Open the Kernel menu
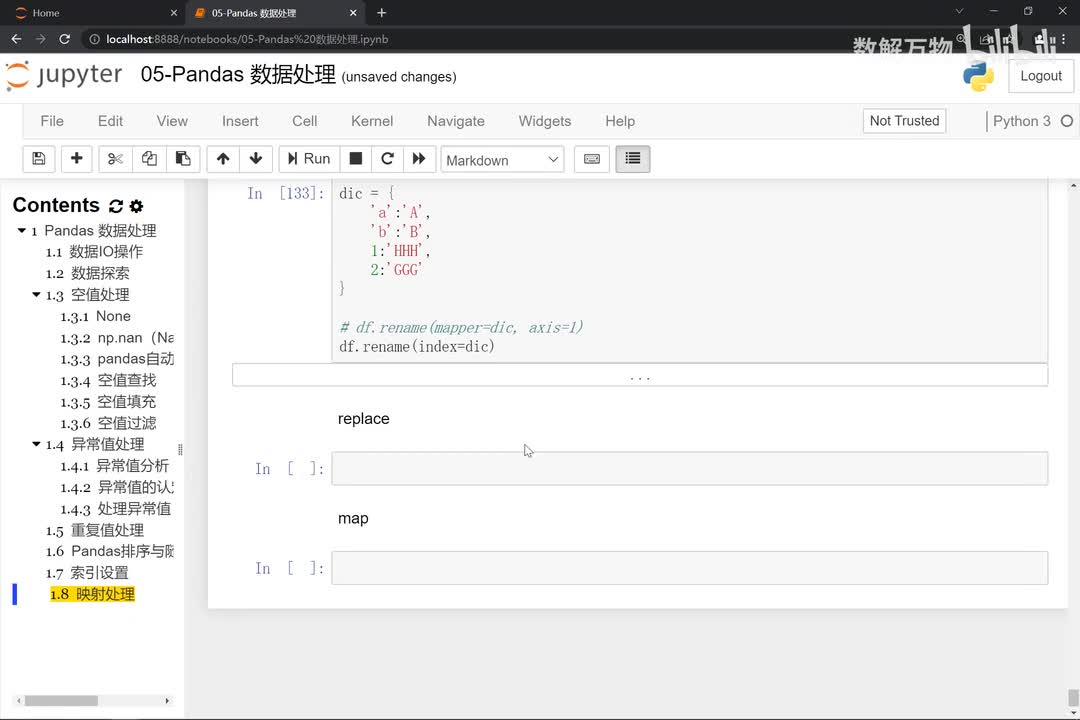The width and height of the screenshot is (1080, 720). 372,121
